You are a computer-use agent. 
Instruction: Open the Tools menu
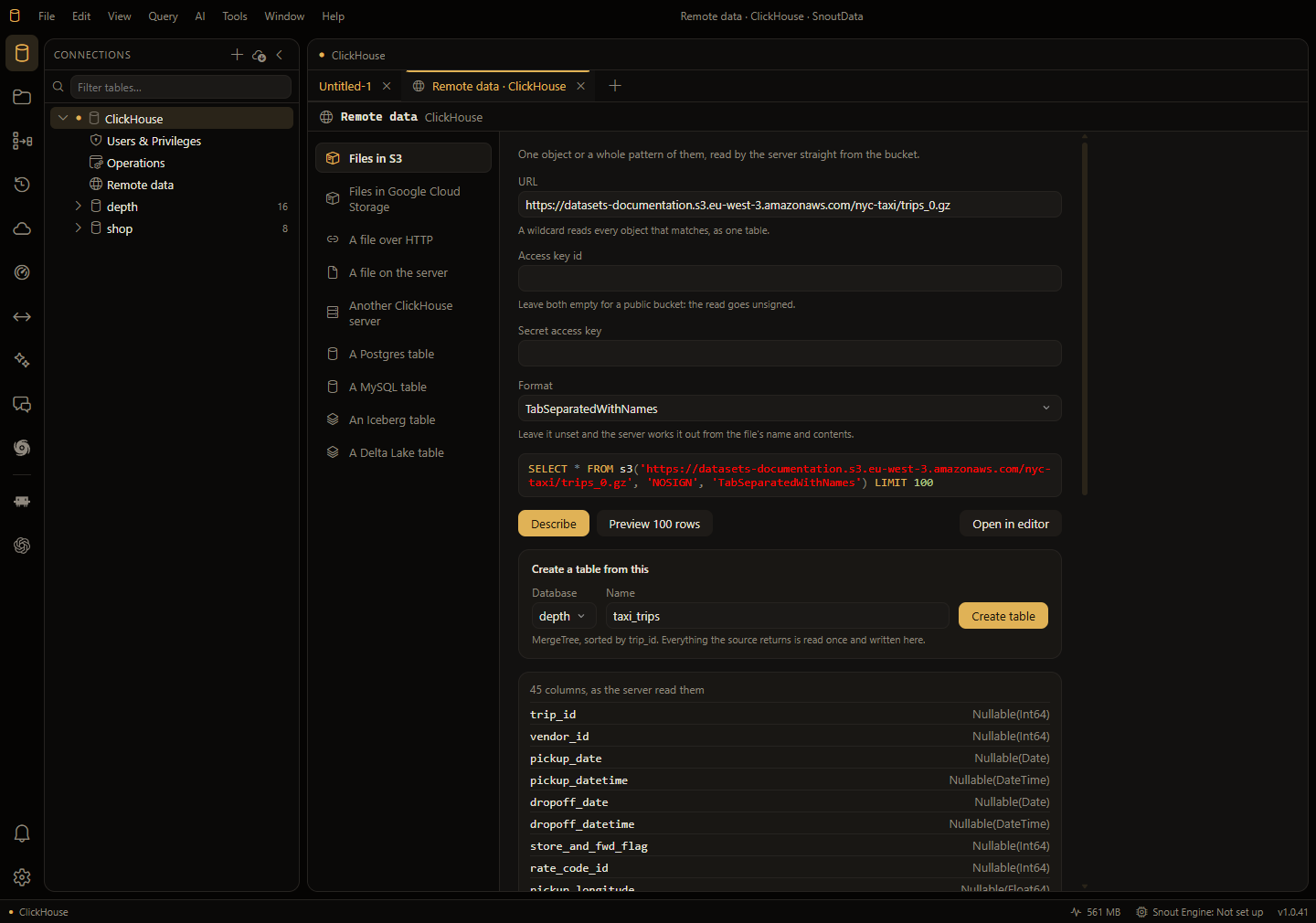pyautogui.click(x=235, y=16)
